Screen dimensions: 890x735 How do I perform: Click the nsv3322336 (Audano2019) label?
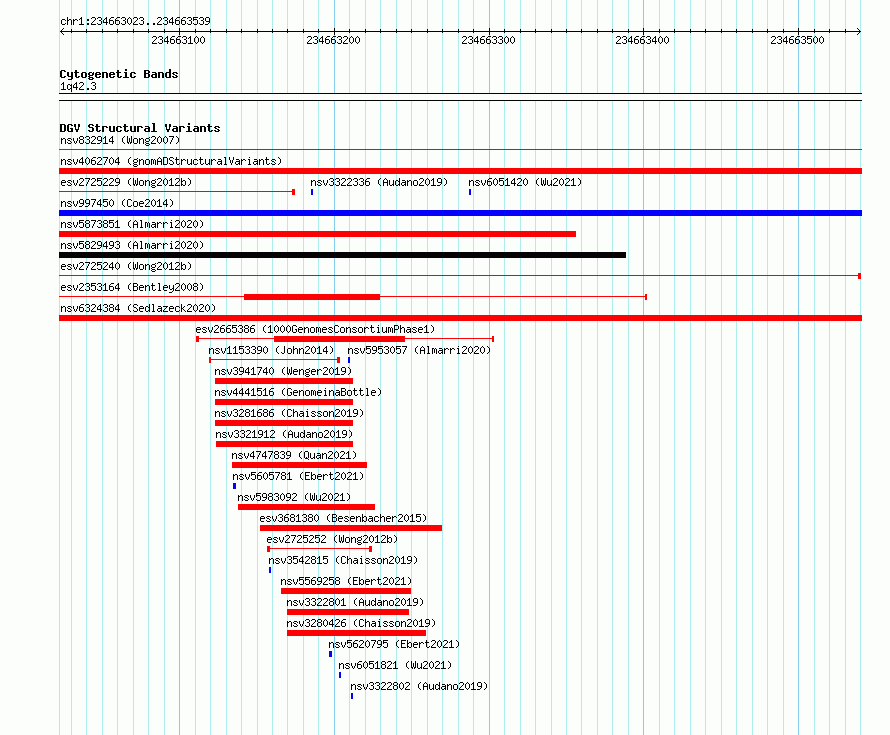[379, 182]
